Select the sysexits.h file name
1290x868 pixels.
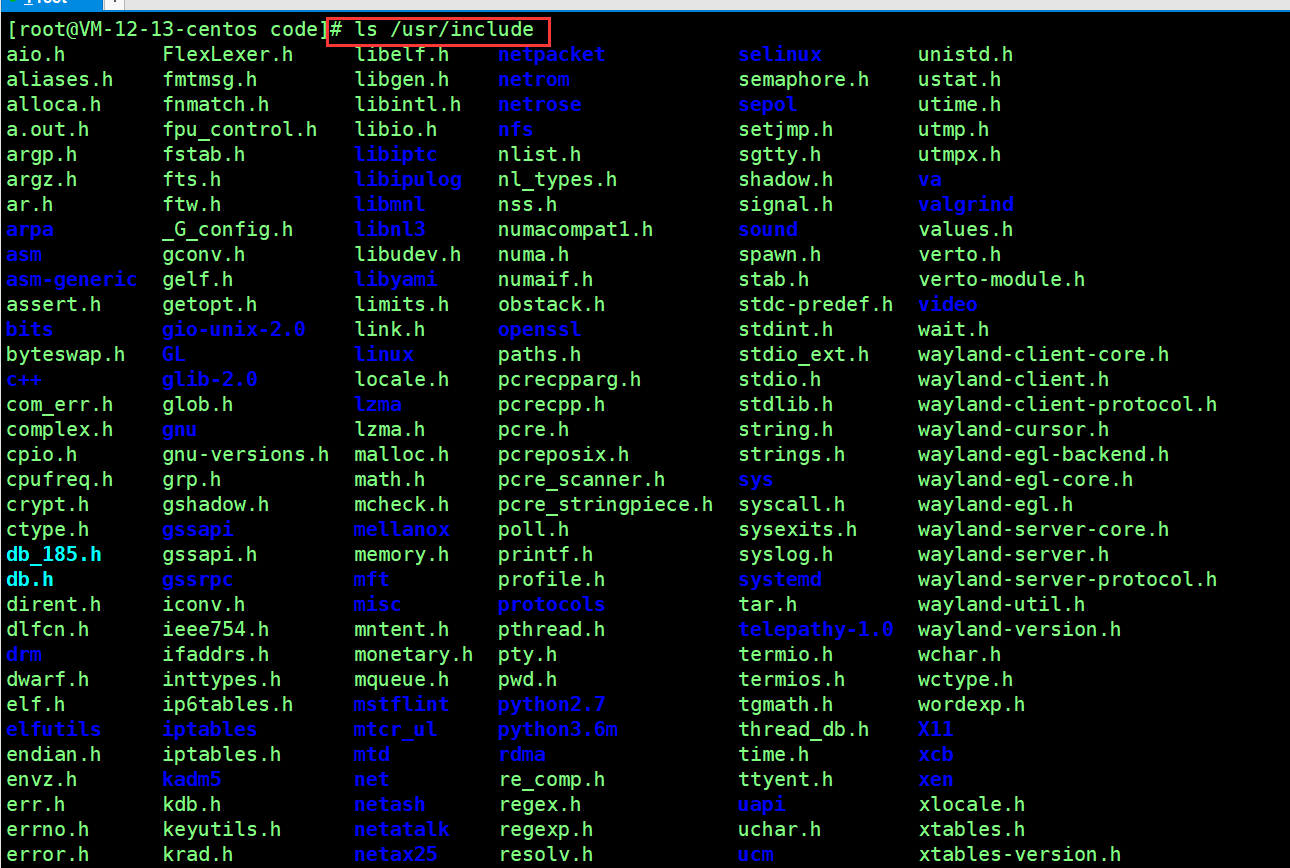(797, 530)
